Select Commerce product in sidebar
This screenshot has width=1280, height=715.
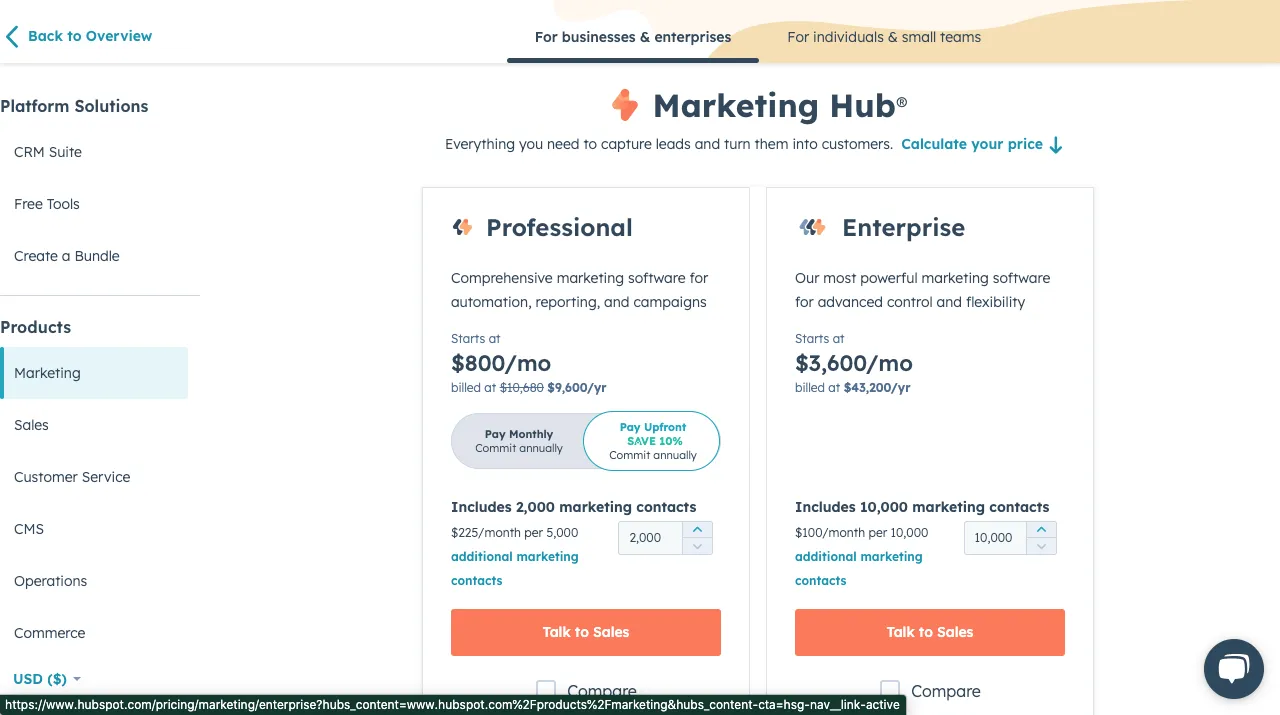tap(49, 633)
